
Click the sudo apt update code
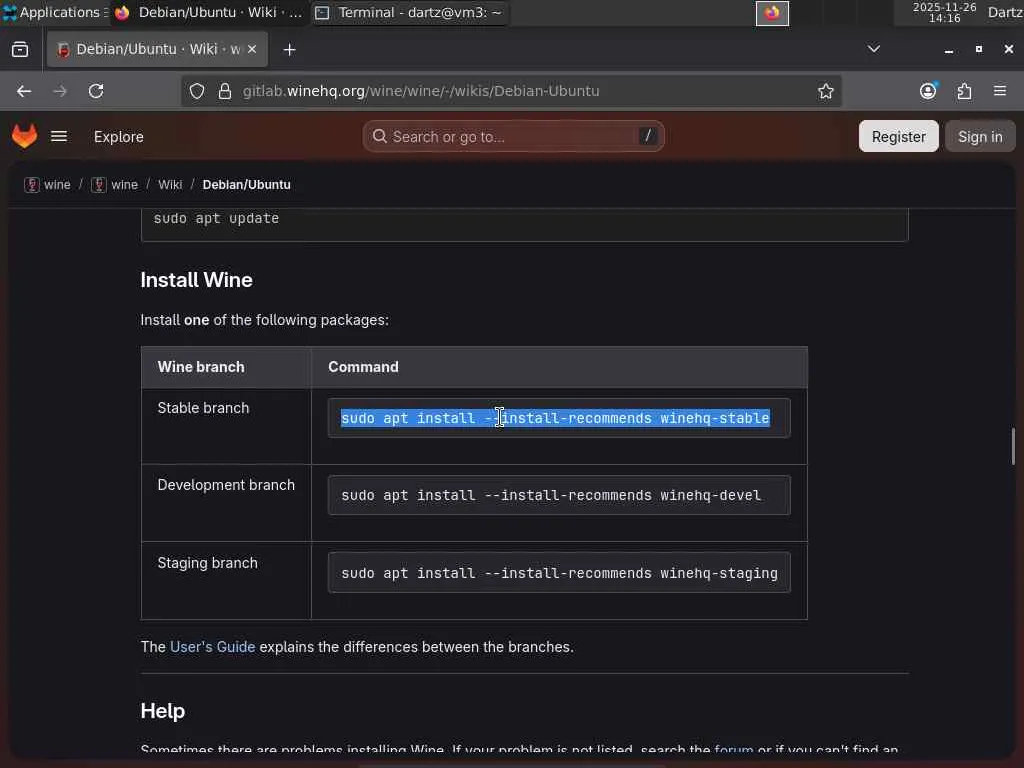[x=216, y=219]
